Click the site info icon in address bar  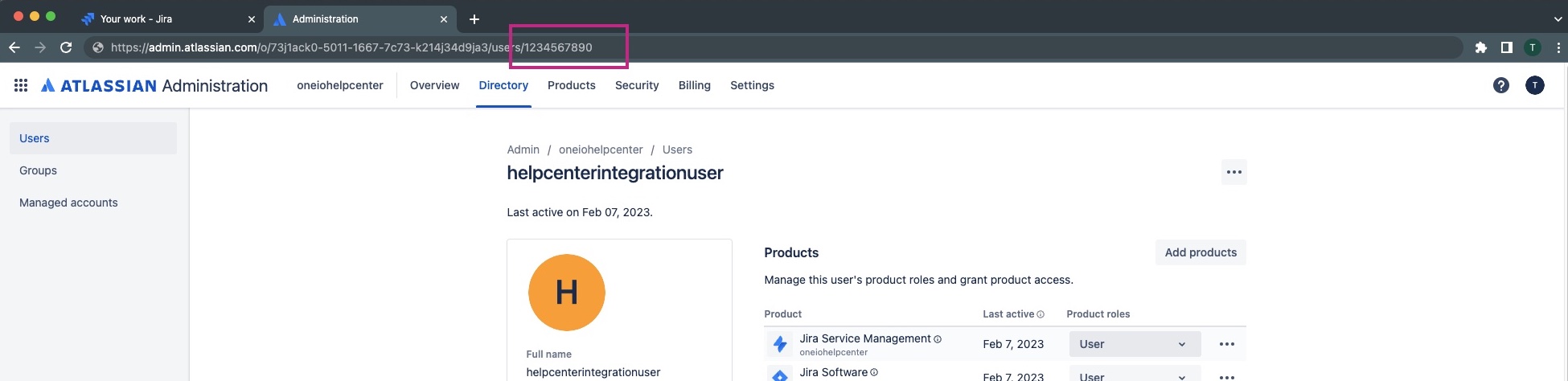[x=98, y=47]
